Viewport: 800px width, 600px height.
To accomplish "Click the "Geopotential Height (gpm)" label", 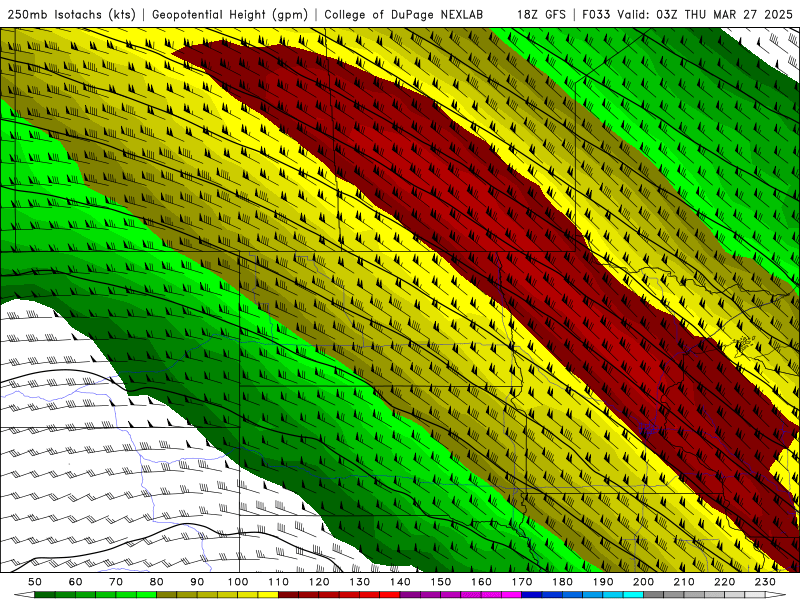I will [x=230, y=14].
